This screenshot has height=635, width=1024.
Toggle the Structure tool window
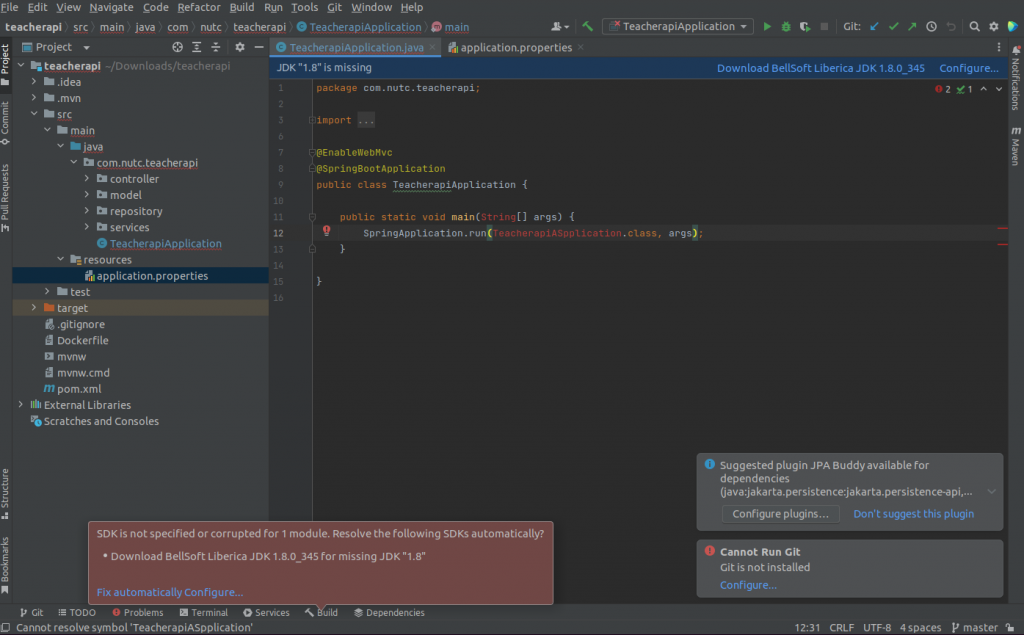[x=6, y=489]
